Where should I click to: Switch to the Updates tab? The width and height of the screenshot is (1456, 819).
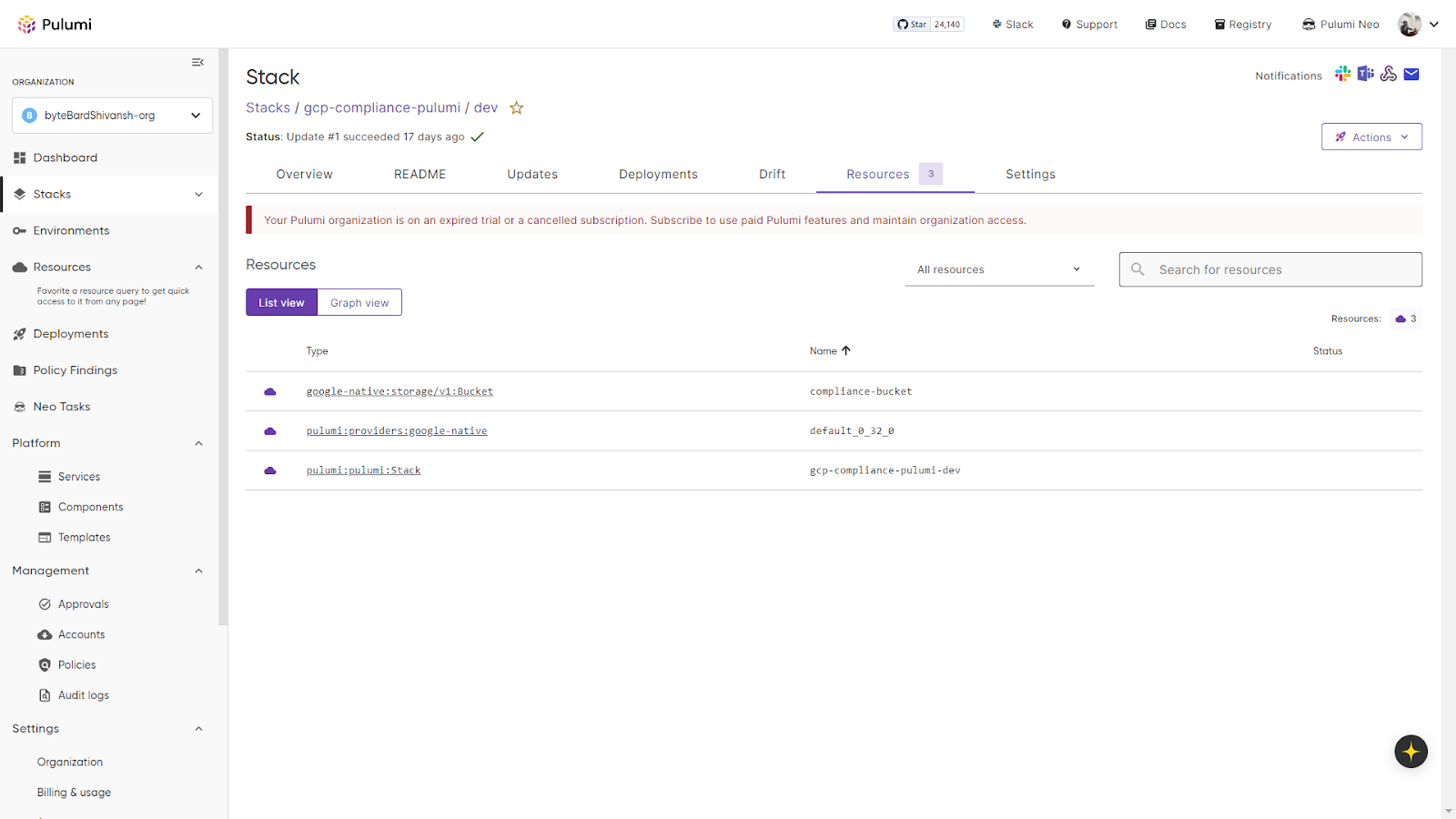pos(532,174)
